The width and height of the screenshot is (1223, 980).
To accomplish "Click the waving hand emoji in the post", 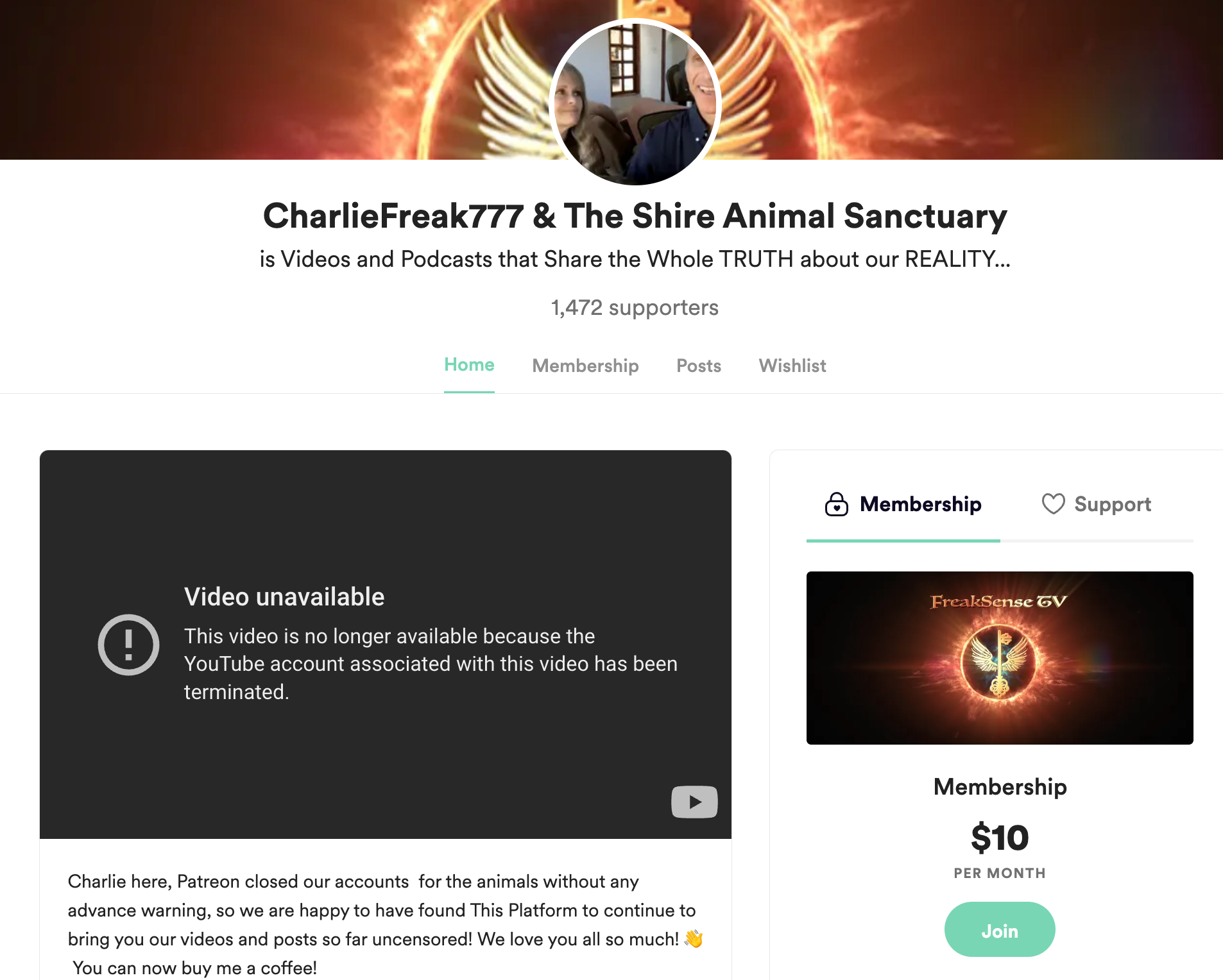I will (694, 939).
